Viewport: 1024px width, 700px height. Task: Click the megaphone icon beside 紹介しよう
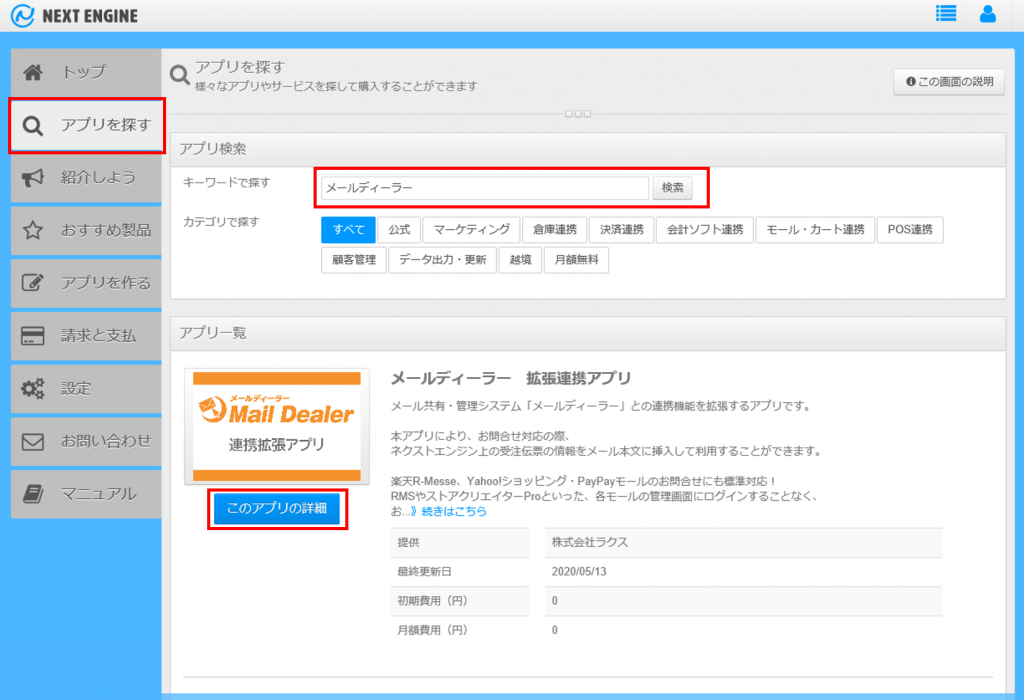coord(33,178)
